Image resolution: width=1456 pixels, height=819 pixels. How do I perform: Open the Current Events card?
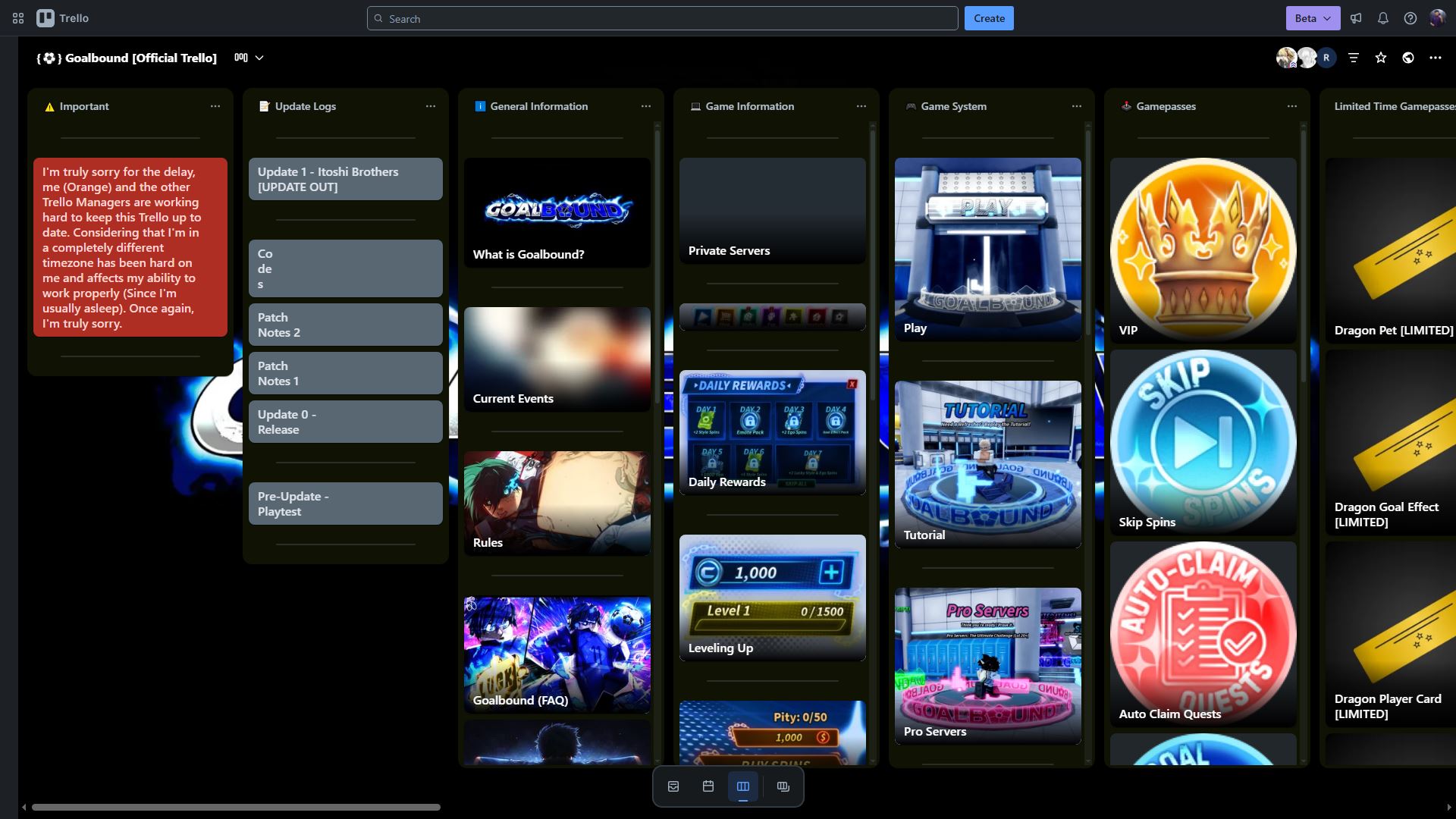pyautogui.click(x=557, y=359)
